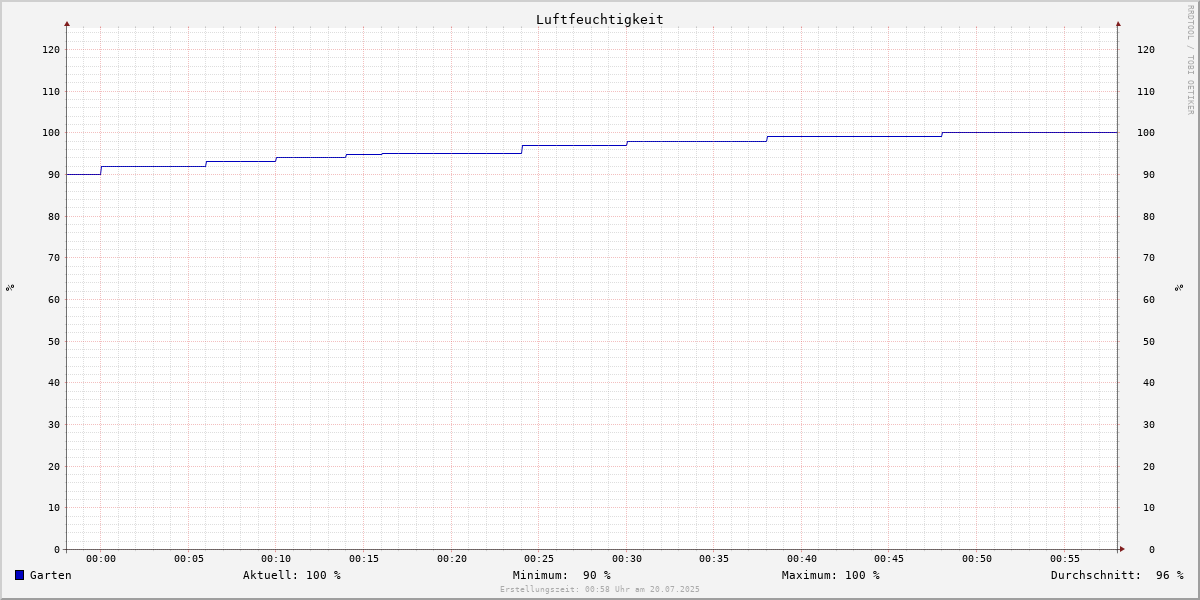The height and width of the screenshot is (600, 1200).
Task: Click the 00:35 time axis label
Action: coord(714,558)
